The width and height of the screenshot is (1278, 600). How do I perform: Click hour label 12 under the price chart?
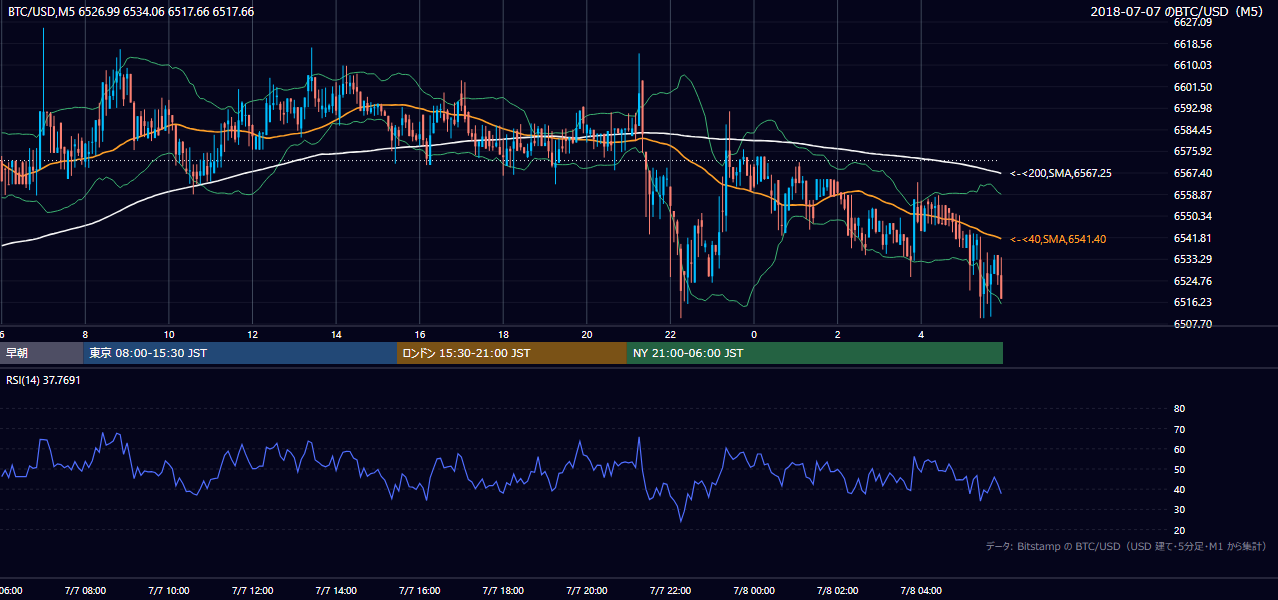point(253,334)
